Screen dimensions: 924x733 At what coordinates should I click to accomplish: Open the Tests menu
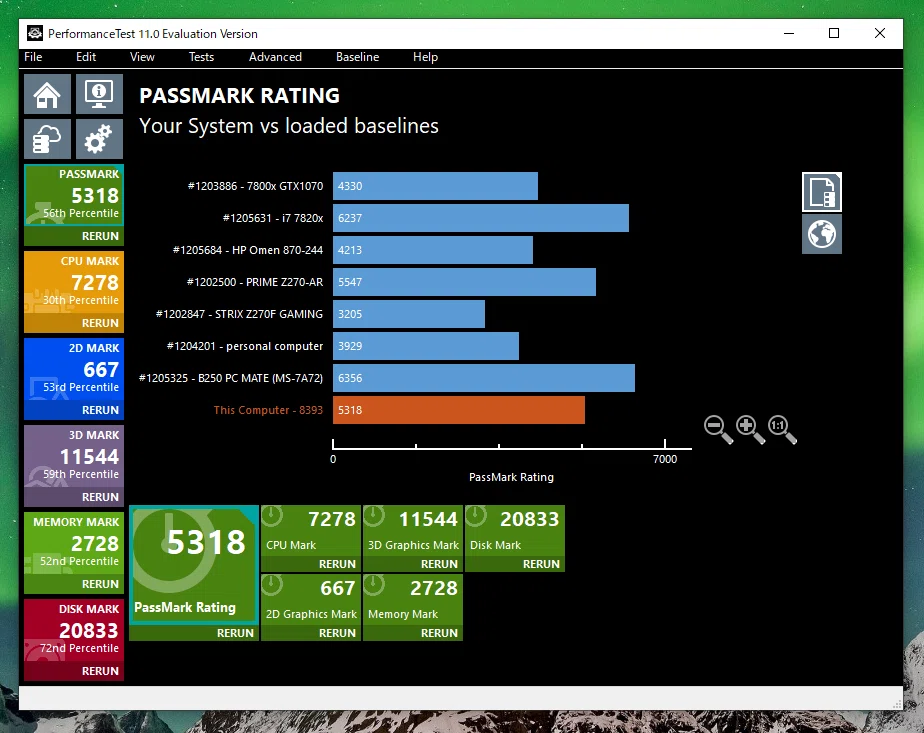pyautogui.click(x=201, y=57)
